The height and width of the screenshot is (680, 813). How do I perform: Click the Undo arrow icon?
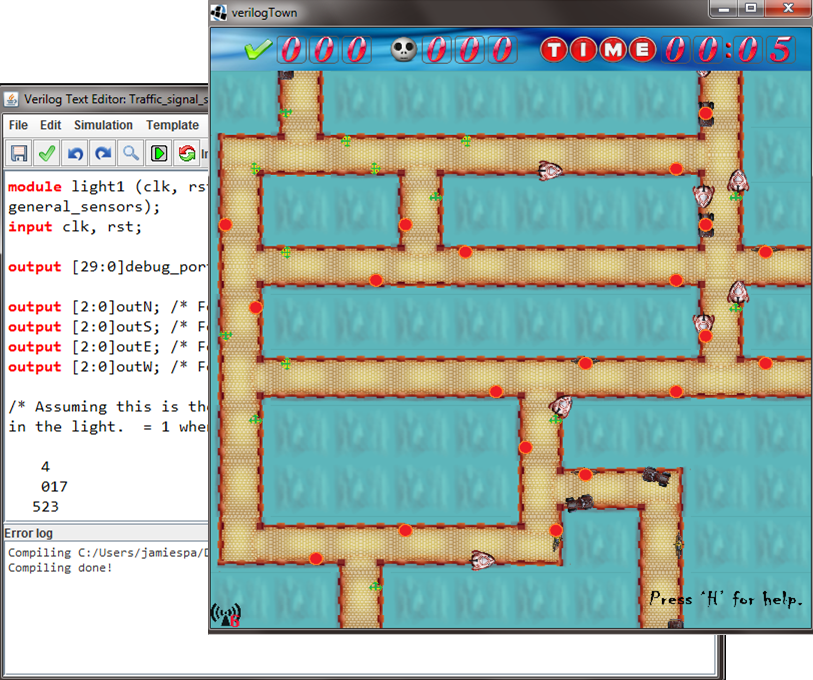(74, 153)
